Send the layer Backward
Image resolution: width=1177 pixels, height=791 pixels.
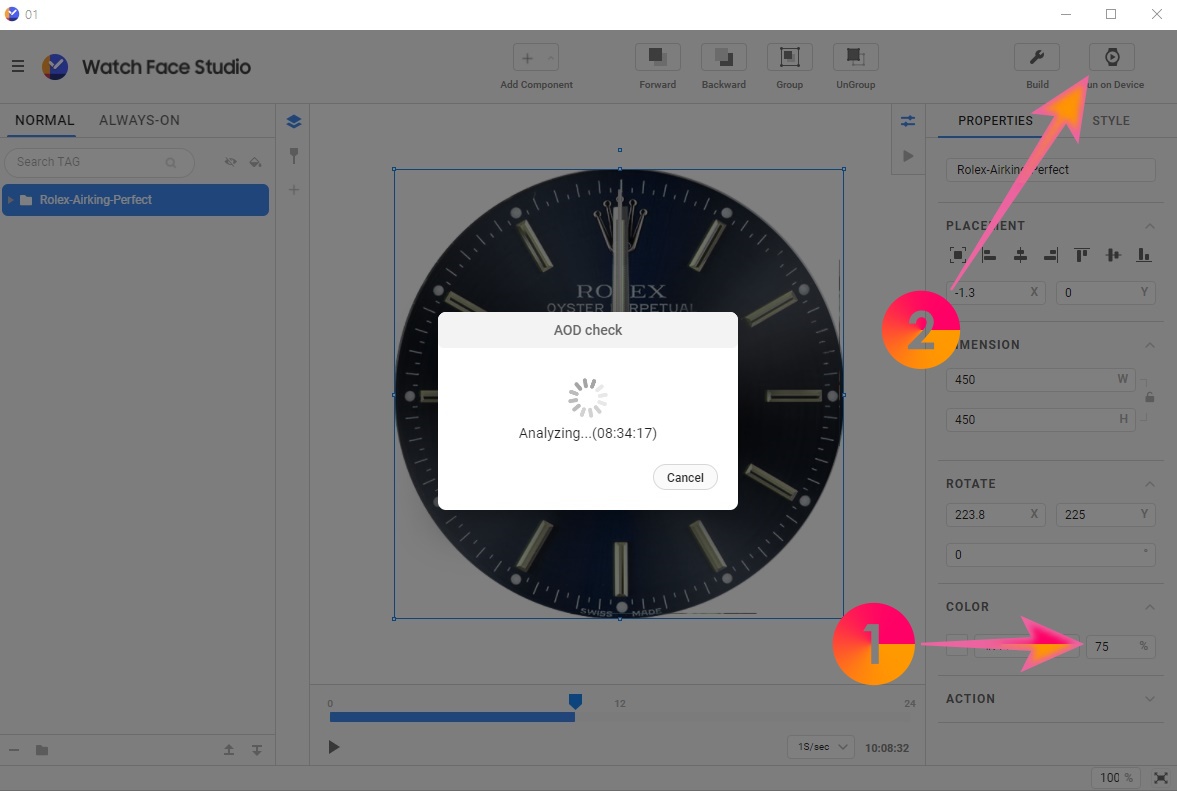(x=724, y=57)
